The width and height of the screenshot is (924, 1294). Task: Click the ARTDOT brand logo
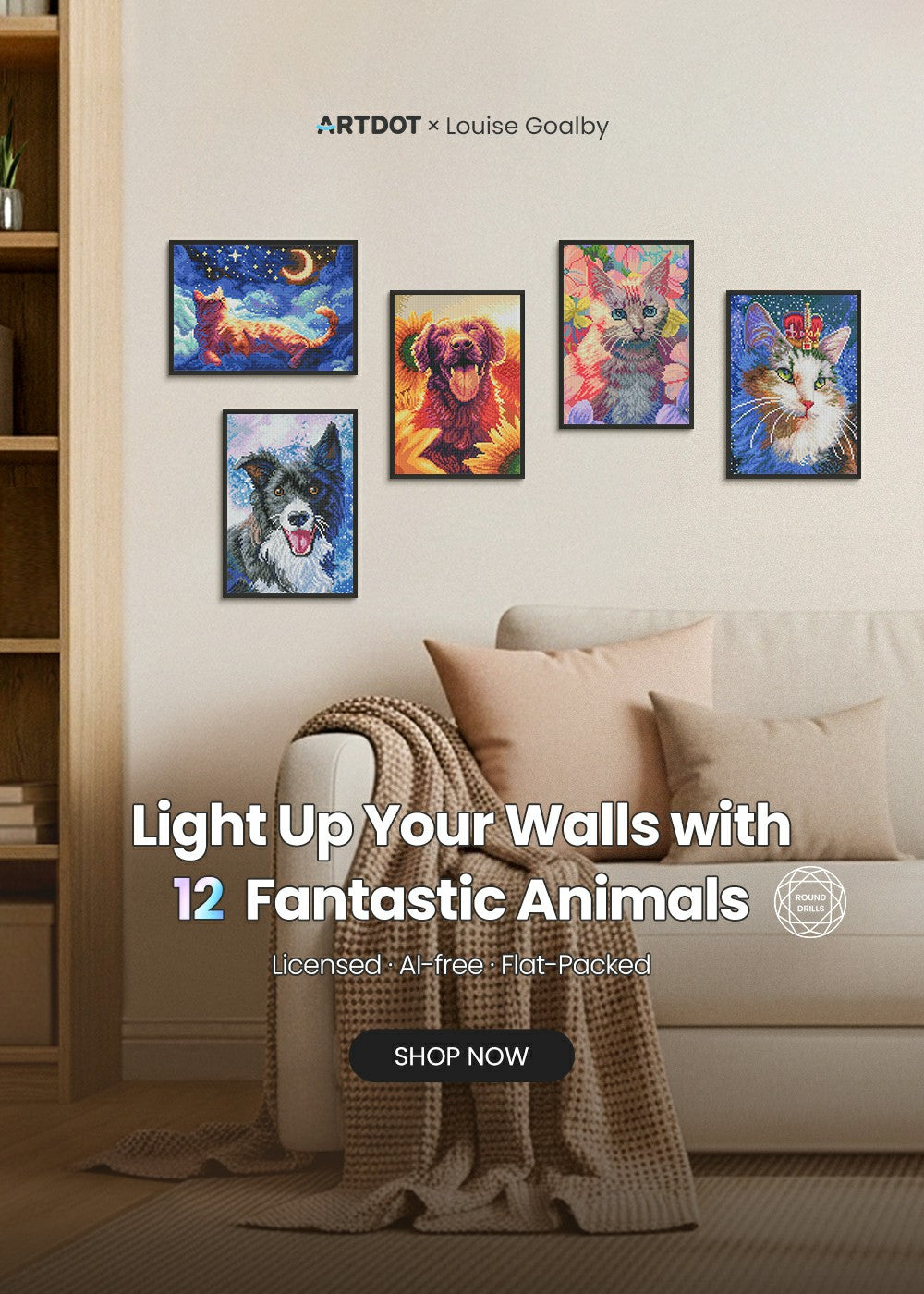point(369,125)
